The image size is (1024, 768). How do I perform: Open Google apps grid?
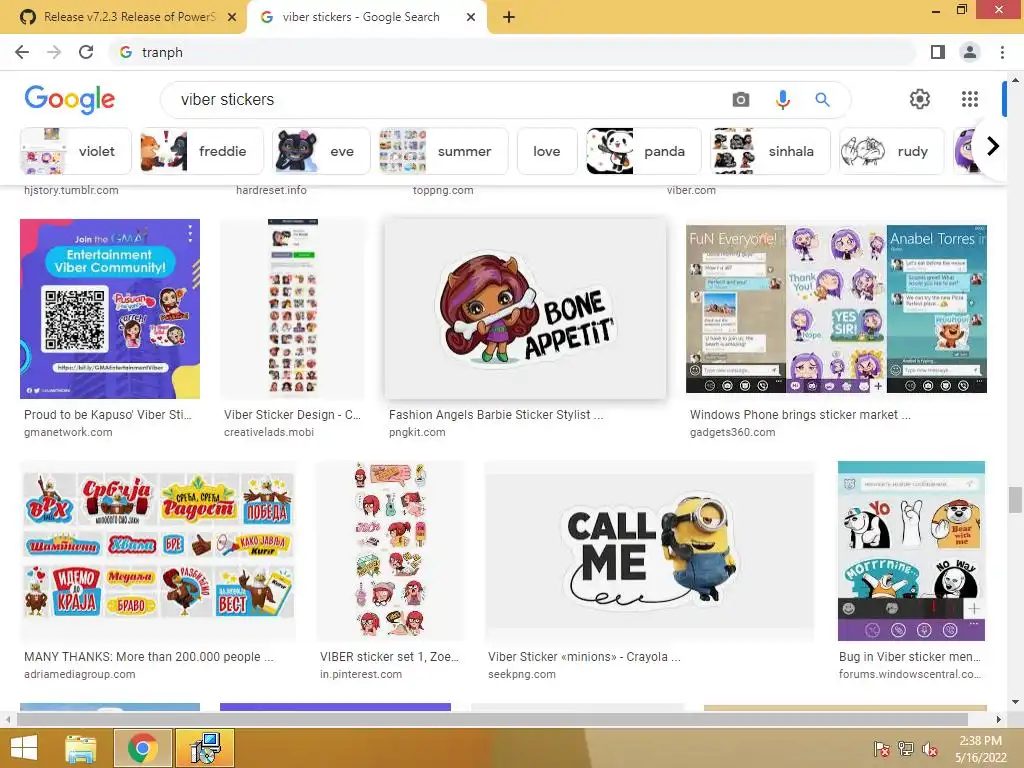(970, 99)
